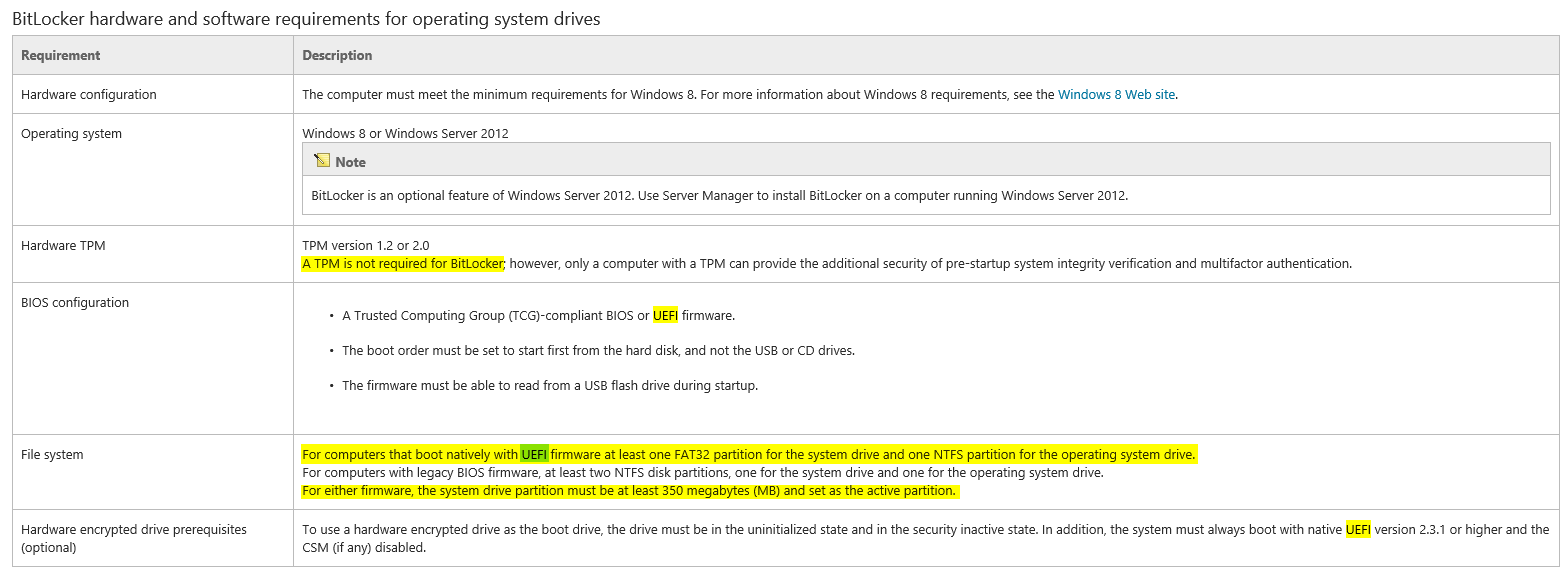
Task: Click the page heading about BitLocker requirements
Action: pyautogui.click(x=306, y=18)
